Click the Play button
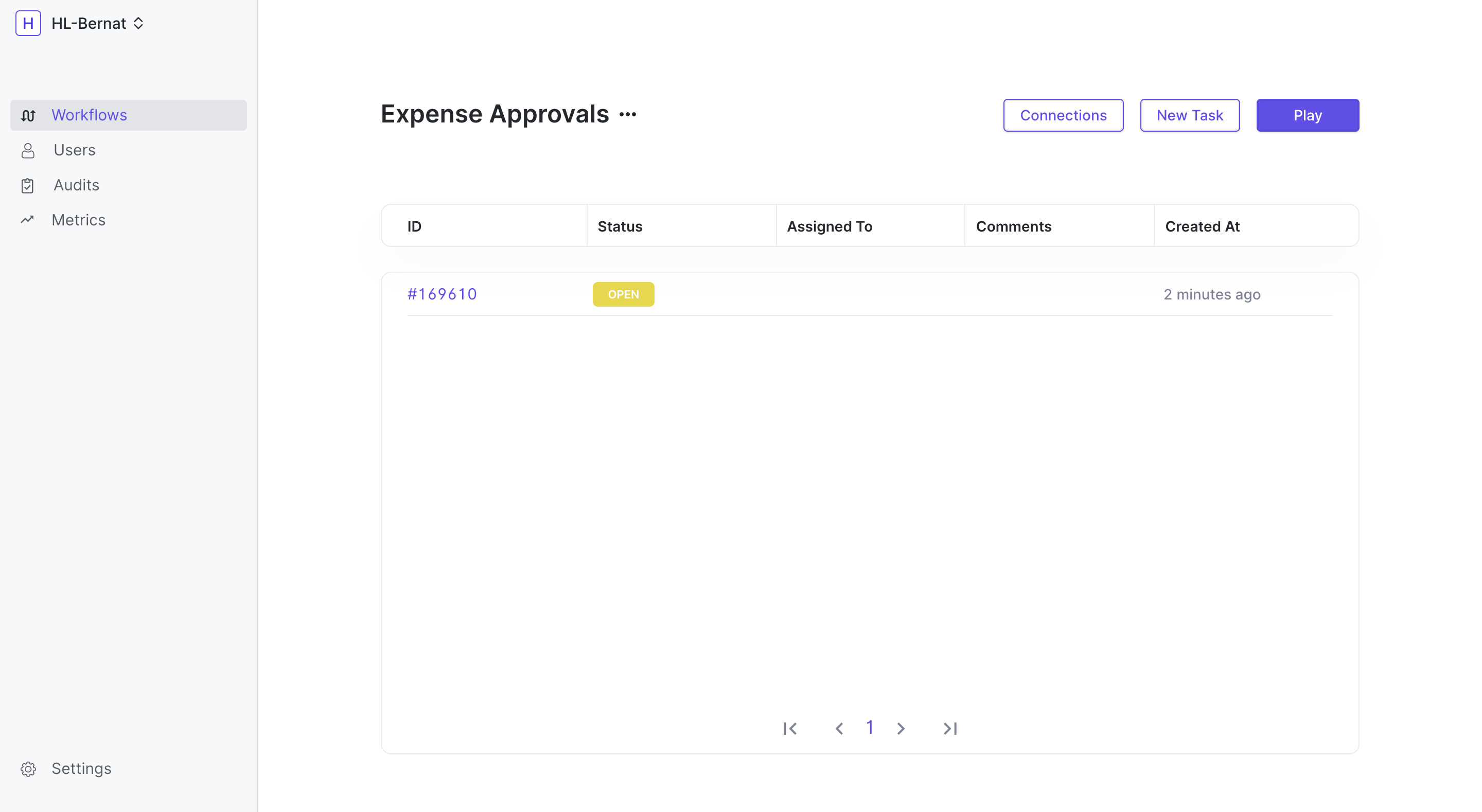 [x=1308, y=115]
